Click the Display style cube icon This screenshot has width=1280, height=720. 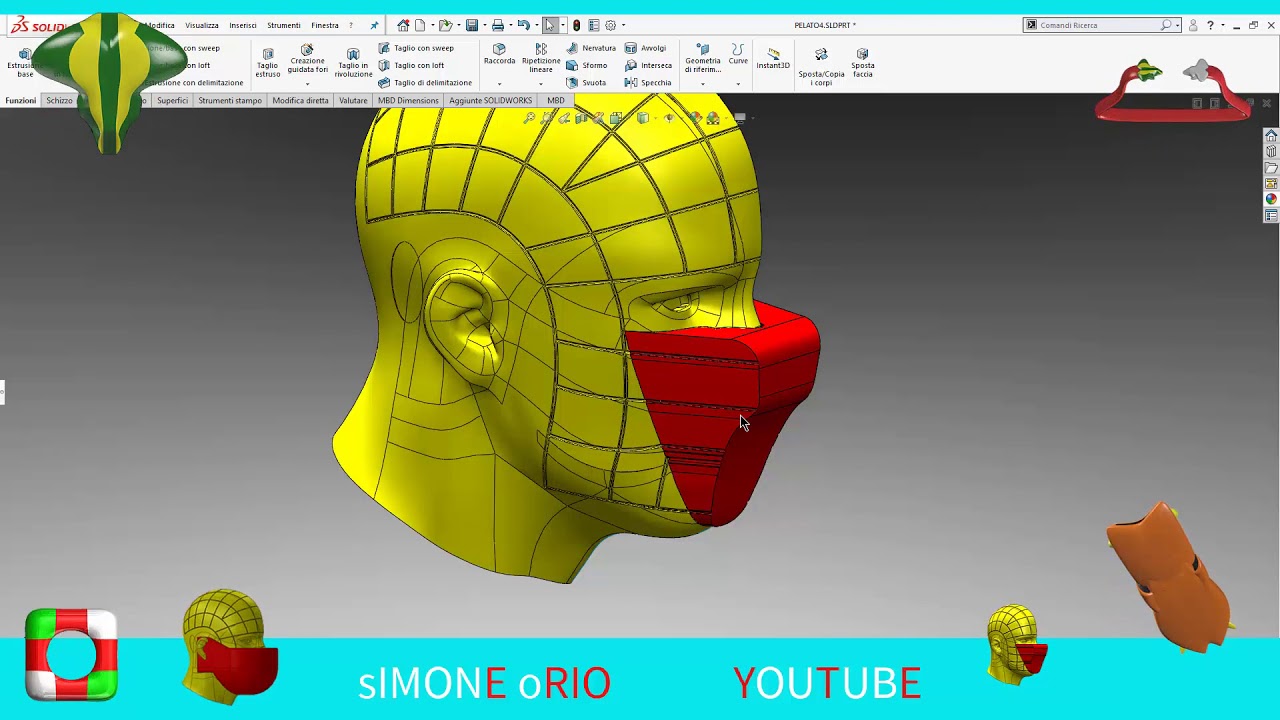pyautogui.click(x=643, y=118)
